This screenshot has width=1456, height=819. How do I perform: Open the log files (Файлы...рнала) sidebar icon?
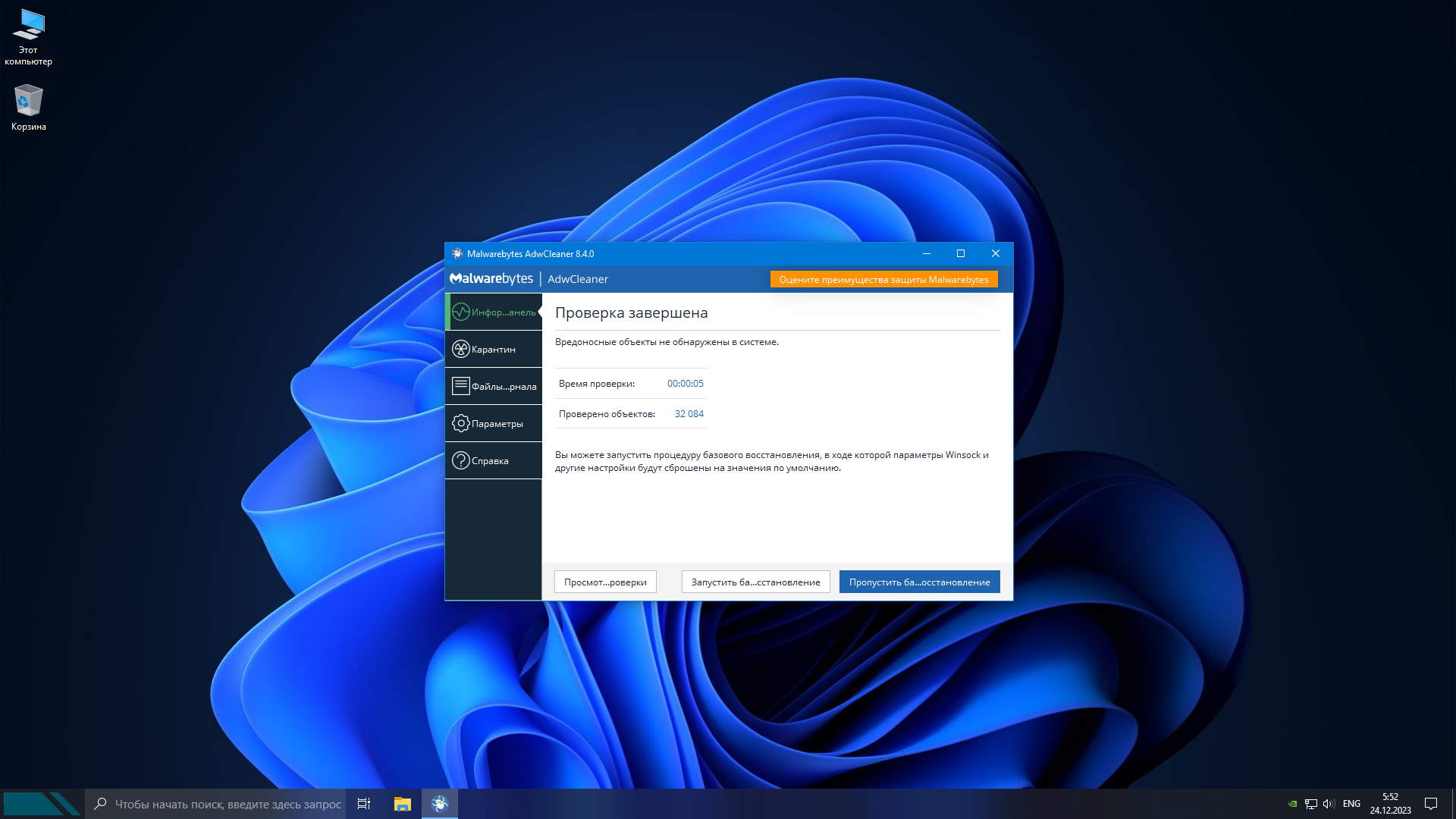tap(461, 386)
